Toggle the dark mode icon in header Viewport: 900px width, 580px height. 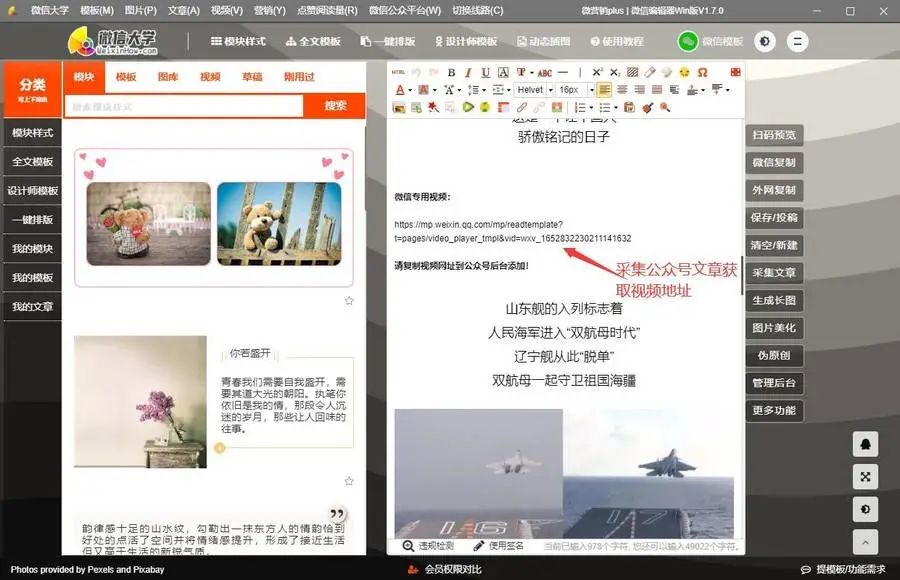(x=765, y=41)
